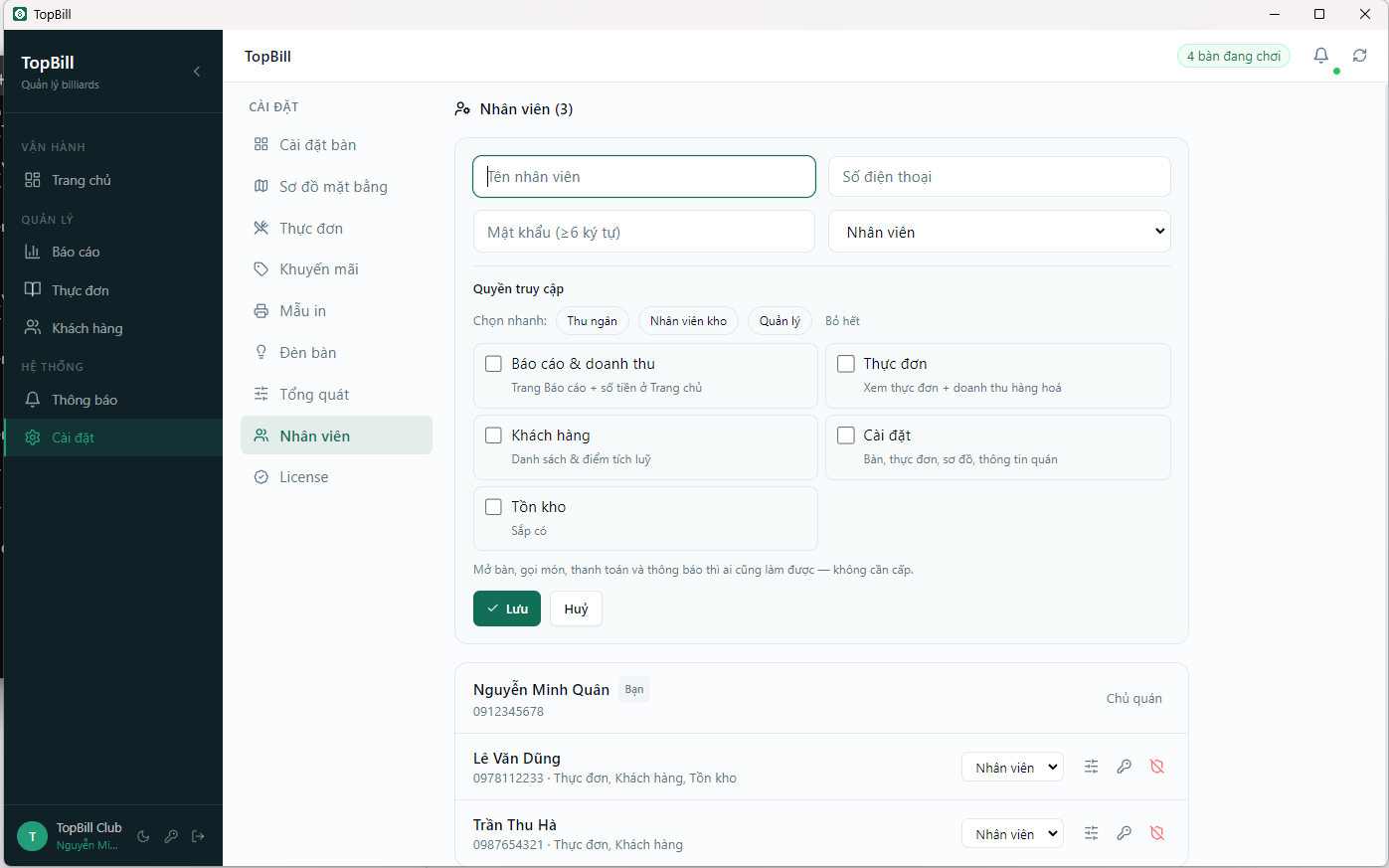Click the red shield icon for Lê Văn Dũng
This screenshot has height=868, width=1389.
(1156, 767)
